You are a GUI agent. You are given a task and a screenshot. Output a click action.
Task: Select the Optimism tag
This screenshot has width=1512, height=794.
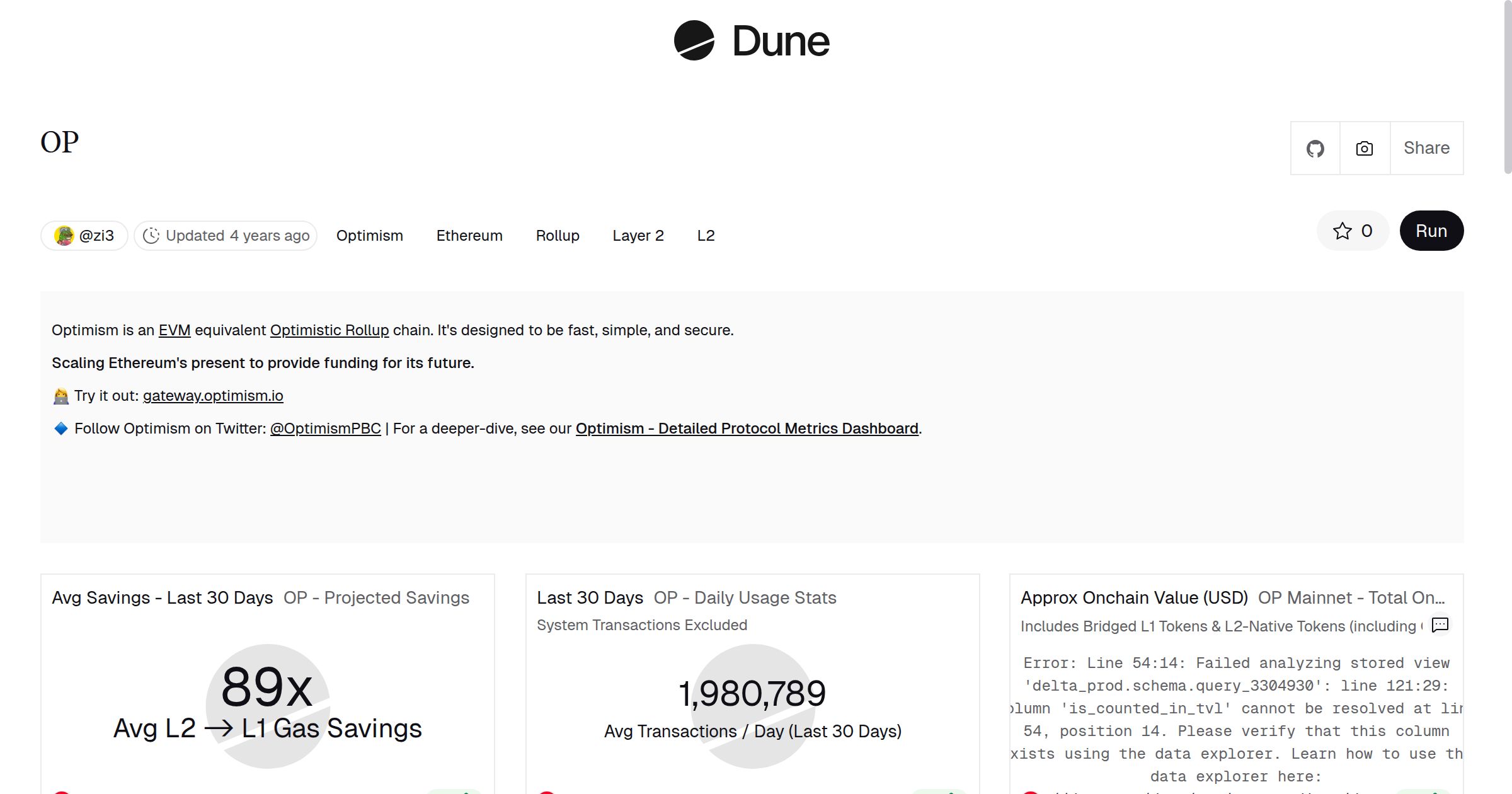point(369,236)
